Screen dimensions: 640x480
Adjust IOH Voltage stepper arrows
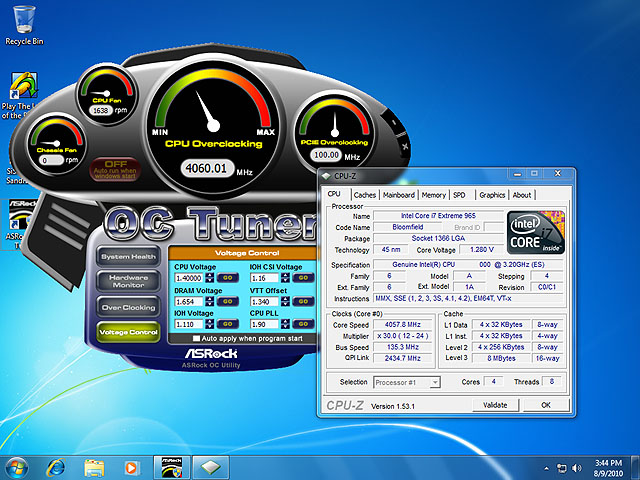[x=210, y=324]
